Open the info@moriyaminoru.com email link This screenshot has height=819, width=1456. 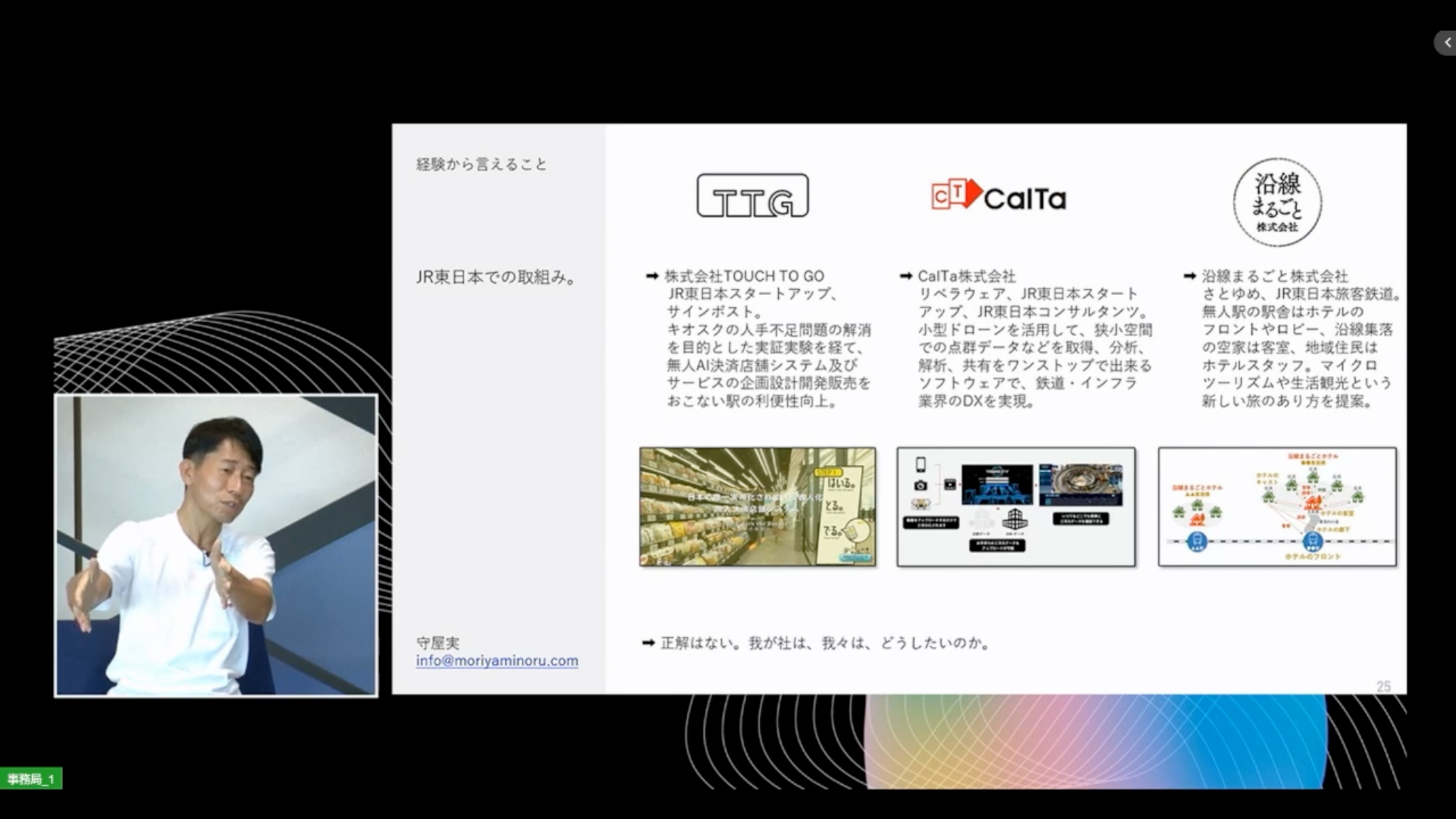tap(497, 661)
